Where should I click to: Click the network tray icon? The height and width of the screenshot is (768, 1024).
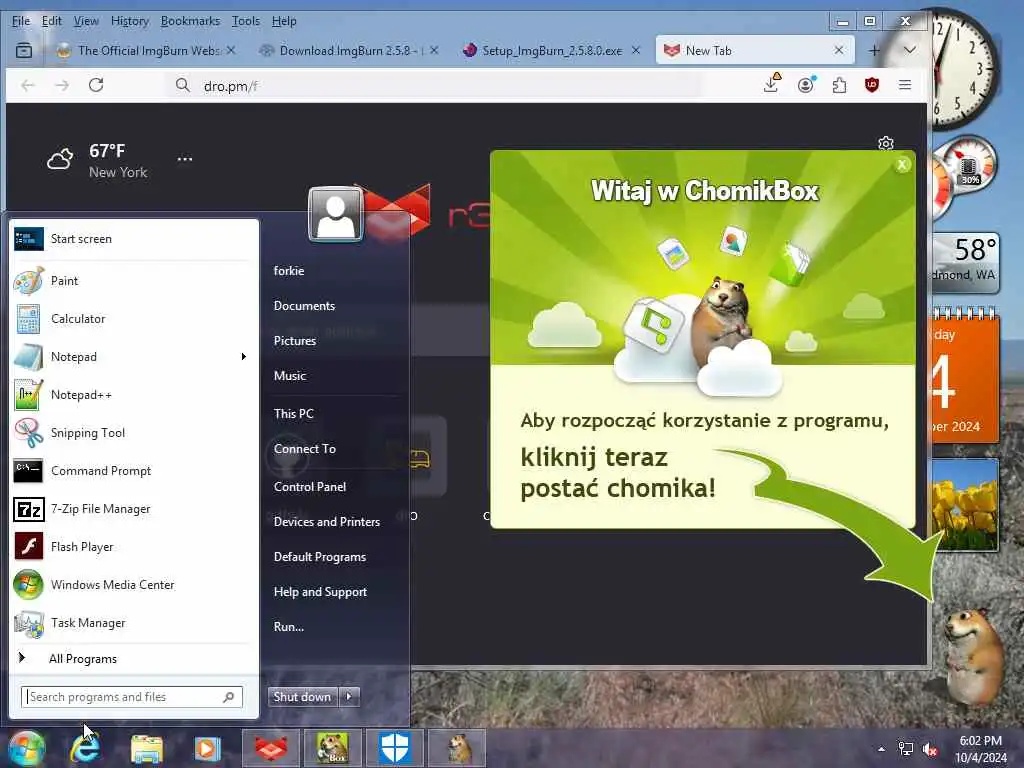click(906, 748)
